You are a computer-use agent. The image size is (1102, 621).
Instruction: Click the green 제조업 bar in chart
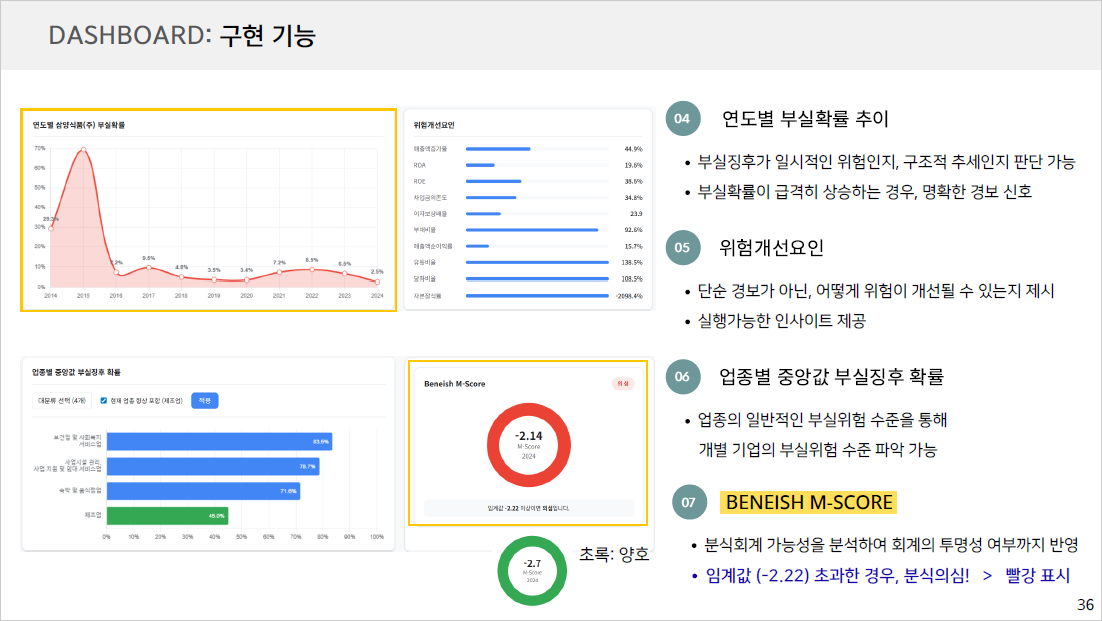click(167, 516)
